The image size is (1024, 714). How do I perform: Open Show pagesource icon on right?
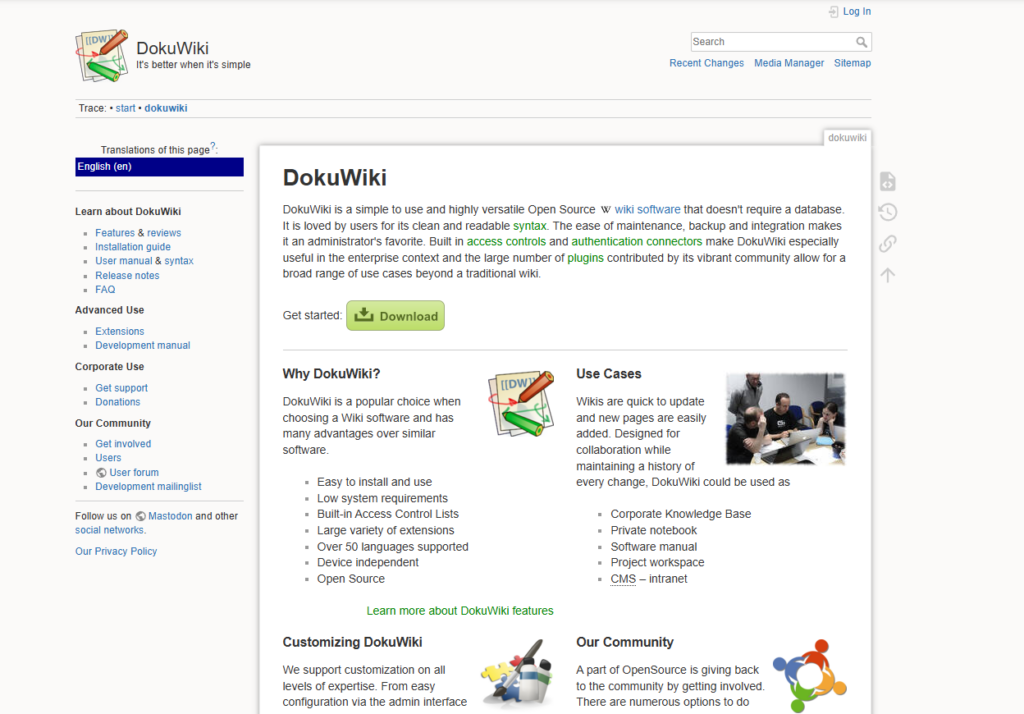tap(887, 182)
